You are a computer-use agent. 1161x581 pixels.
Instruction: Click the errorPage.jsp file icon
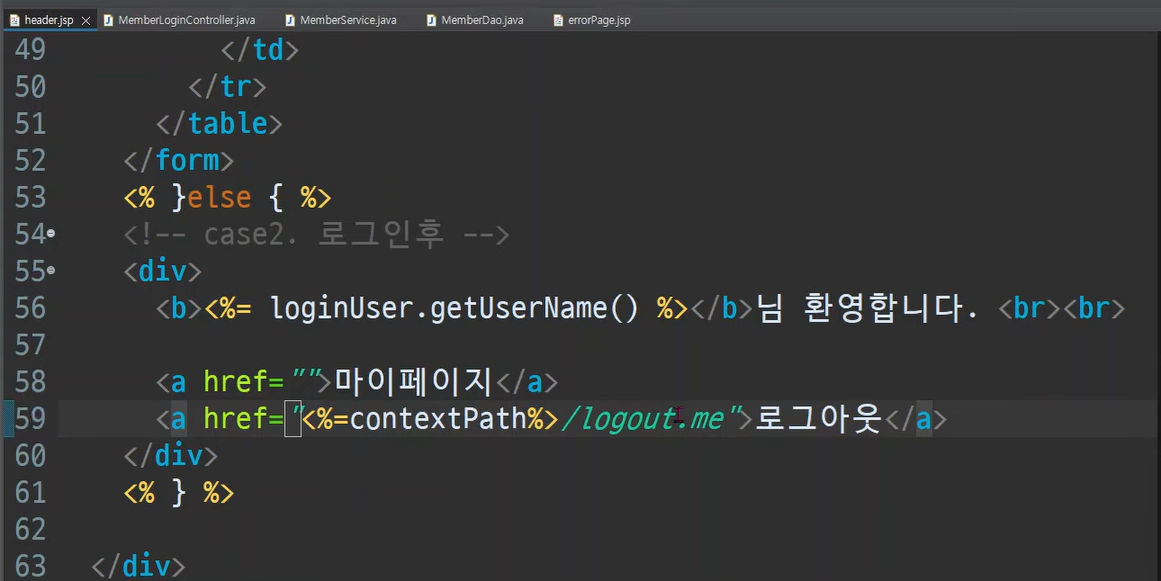(558, 20)
